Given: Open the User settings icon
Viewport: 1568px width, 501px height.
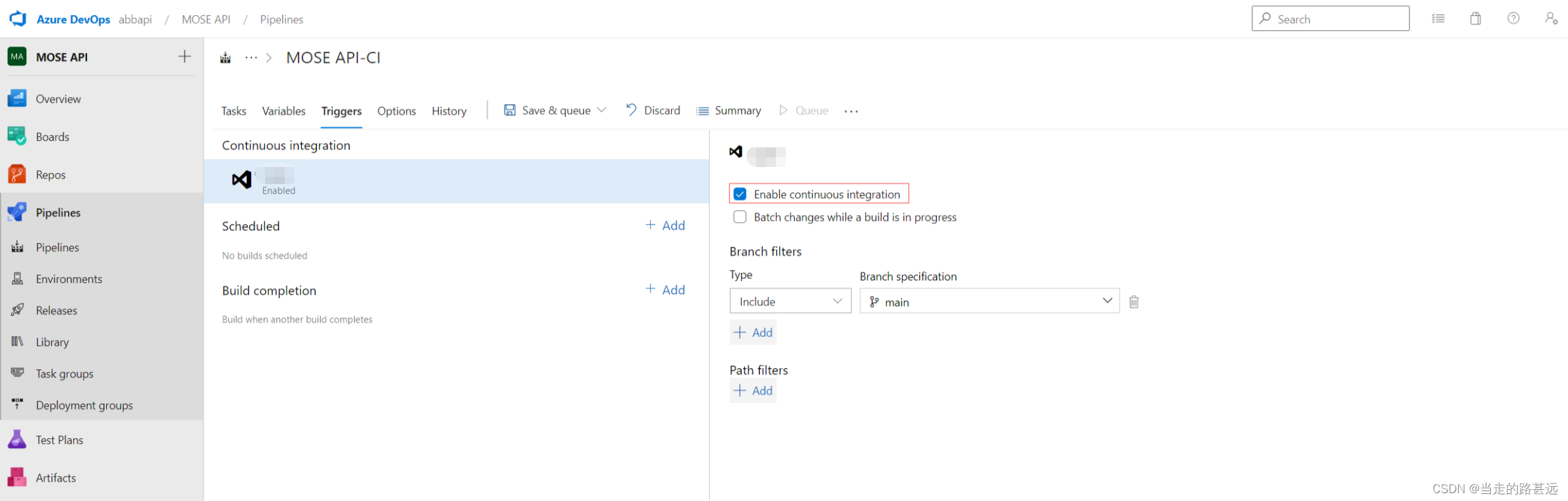Looking at the screenshot, I should click(1551, 18).
